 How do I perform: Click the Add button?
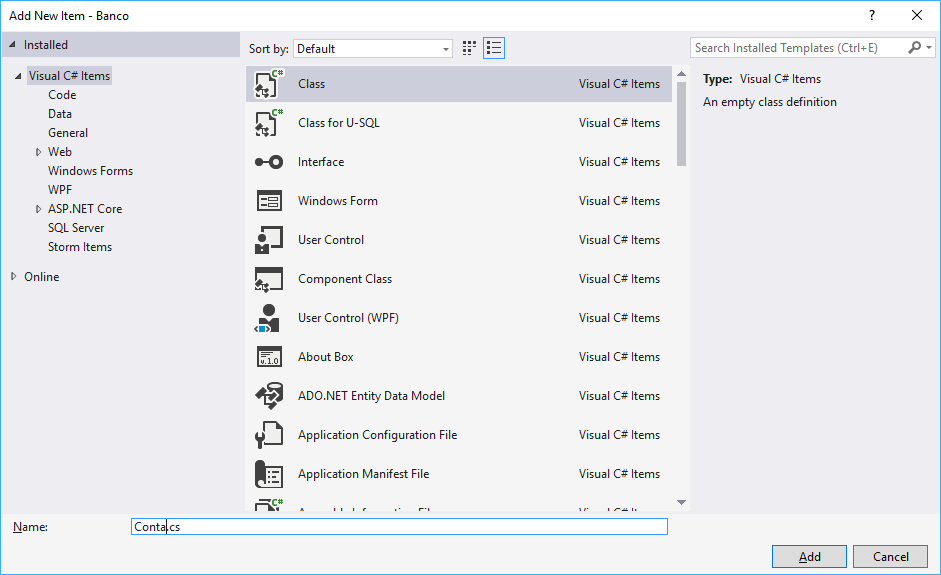(809, 556)
